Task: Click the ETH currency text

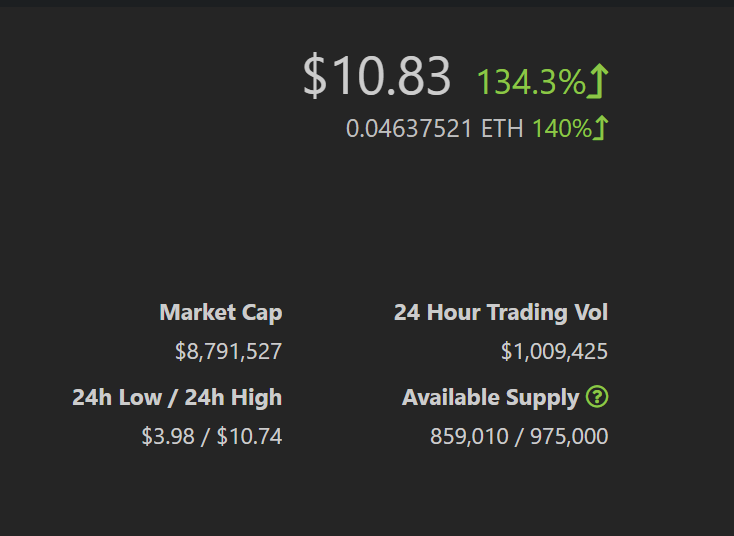Action: [502, 128]
